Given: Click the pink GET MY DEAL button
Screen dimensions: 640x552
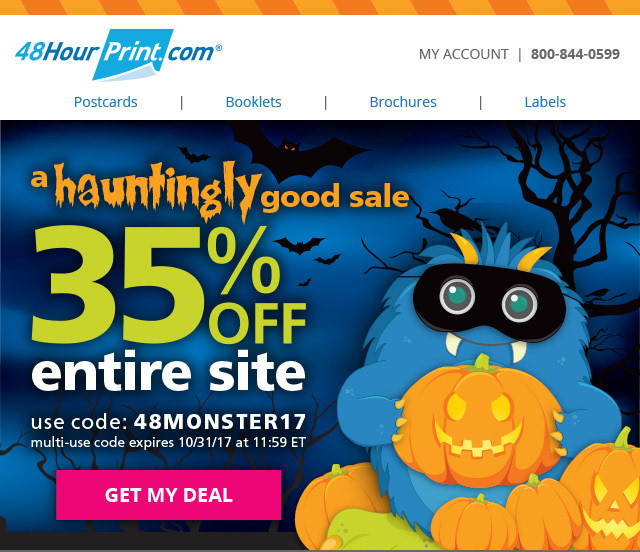Looking at the screenshot, I should pos(169,495).
